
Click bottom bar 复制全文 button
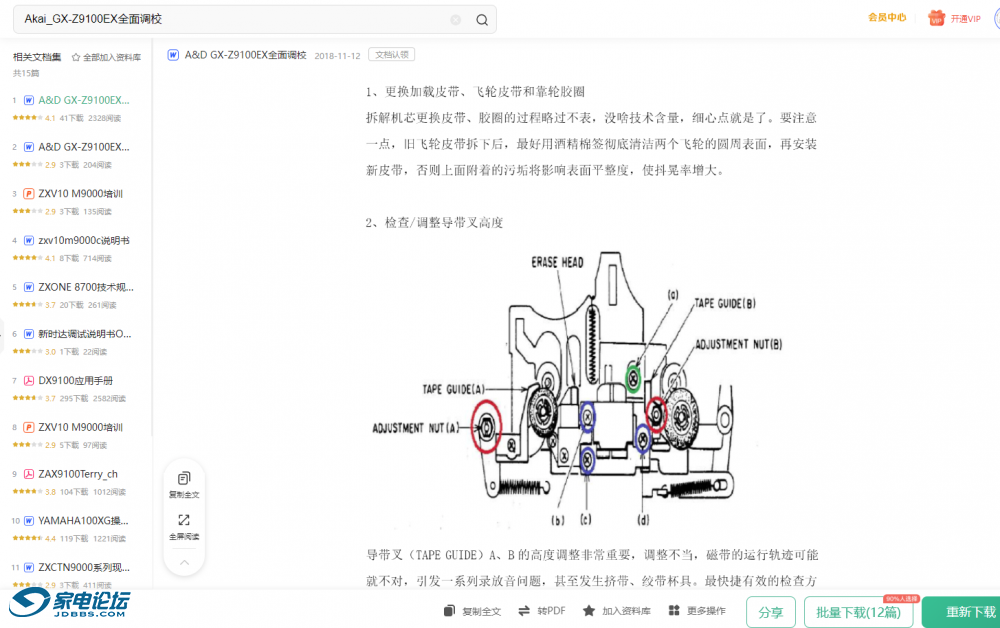pyautogui.click(x=473, y=611)
